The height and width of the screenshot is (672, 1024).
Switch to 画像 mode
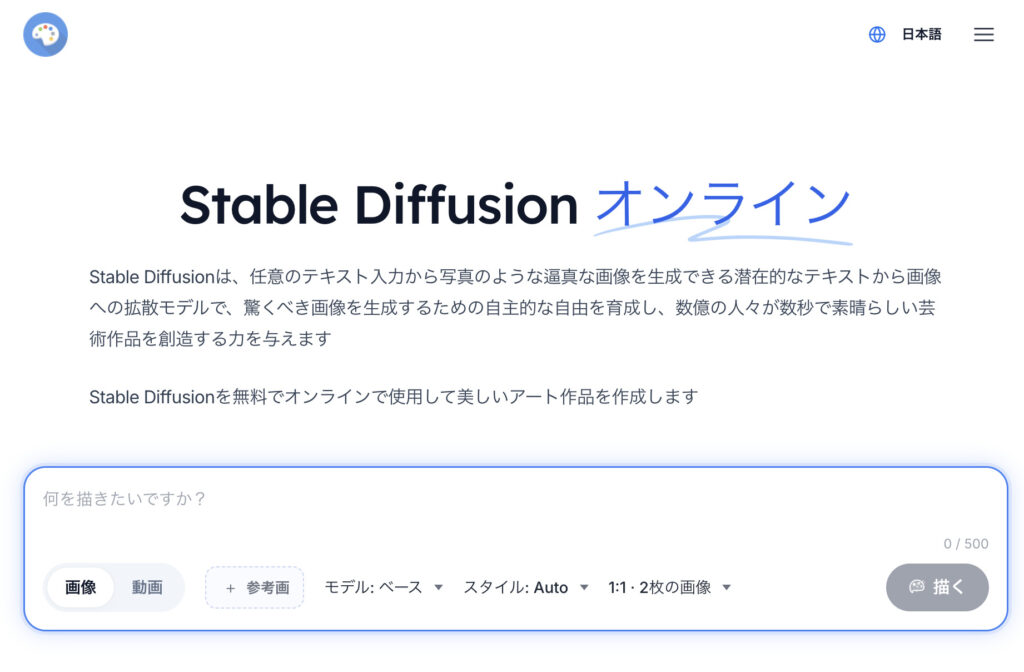(81, 587)
